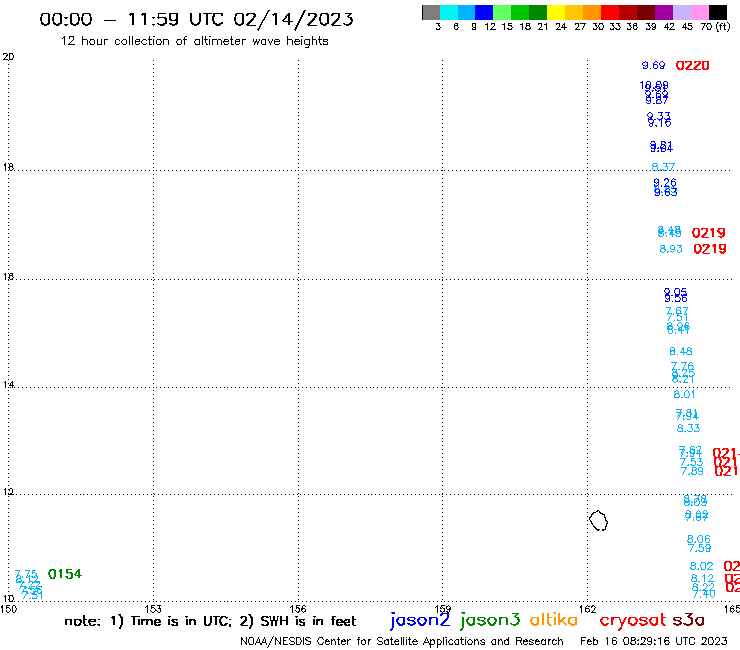The image size is (740, 650).
Task: Click the note about UTC time and SWH
Action: pyautogui.click(x=210, y=621)
